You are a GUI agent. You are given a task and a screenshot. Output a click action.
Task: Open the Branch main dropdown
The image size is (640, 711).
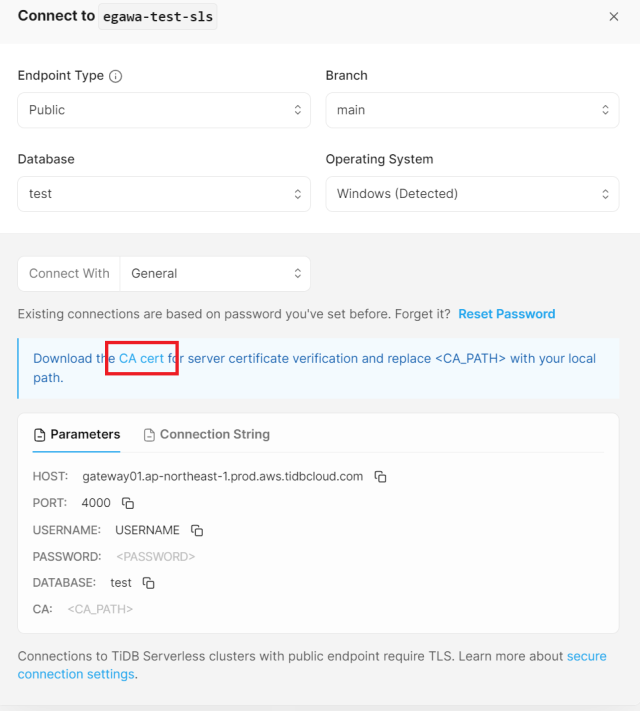pyautogui.click(x=472, y=110)
